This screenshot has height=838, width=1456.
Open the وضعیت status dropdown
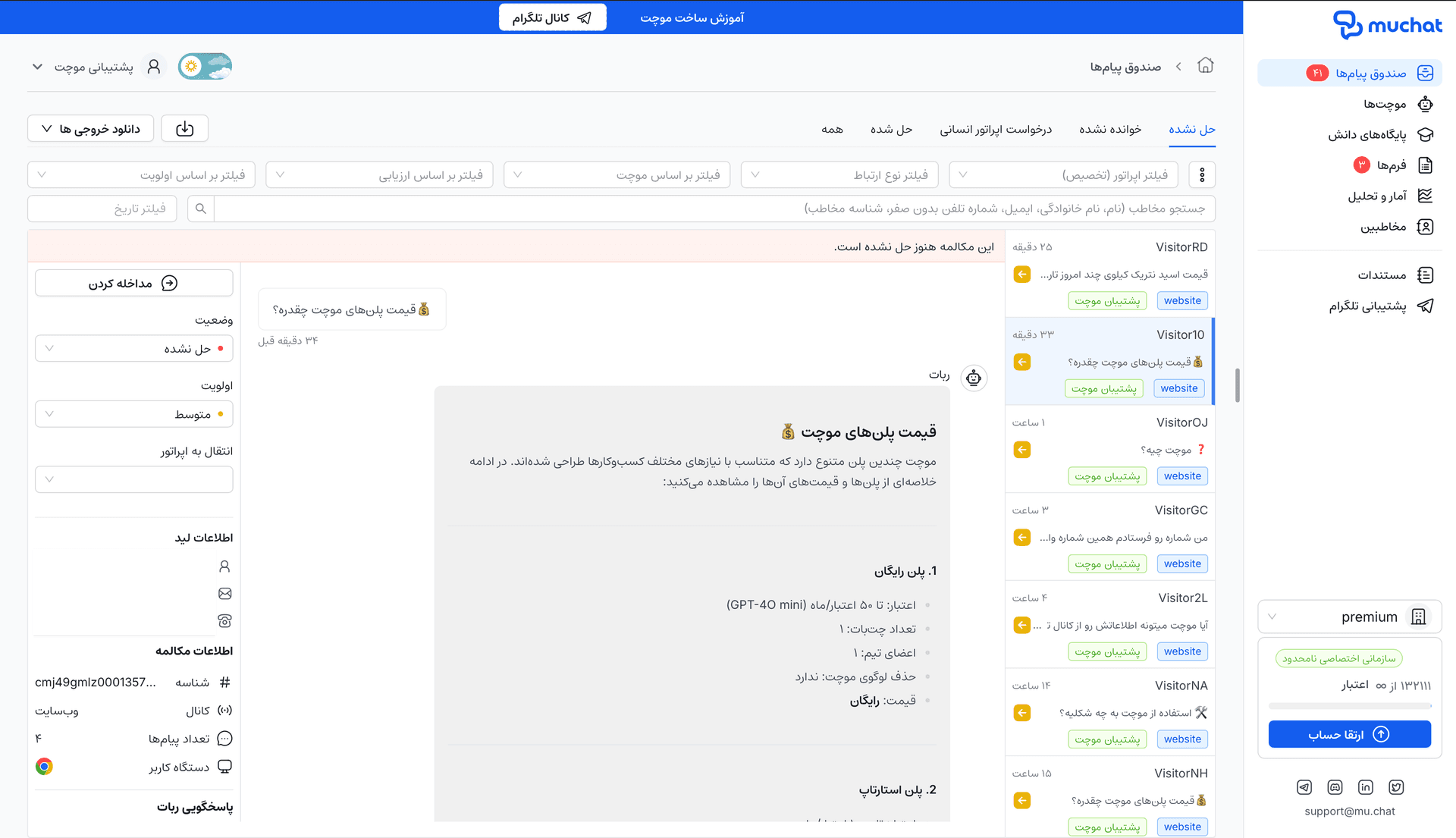[134, 349]
